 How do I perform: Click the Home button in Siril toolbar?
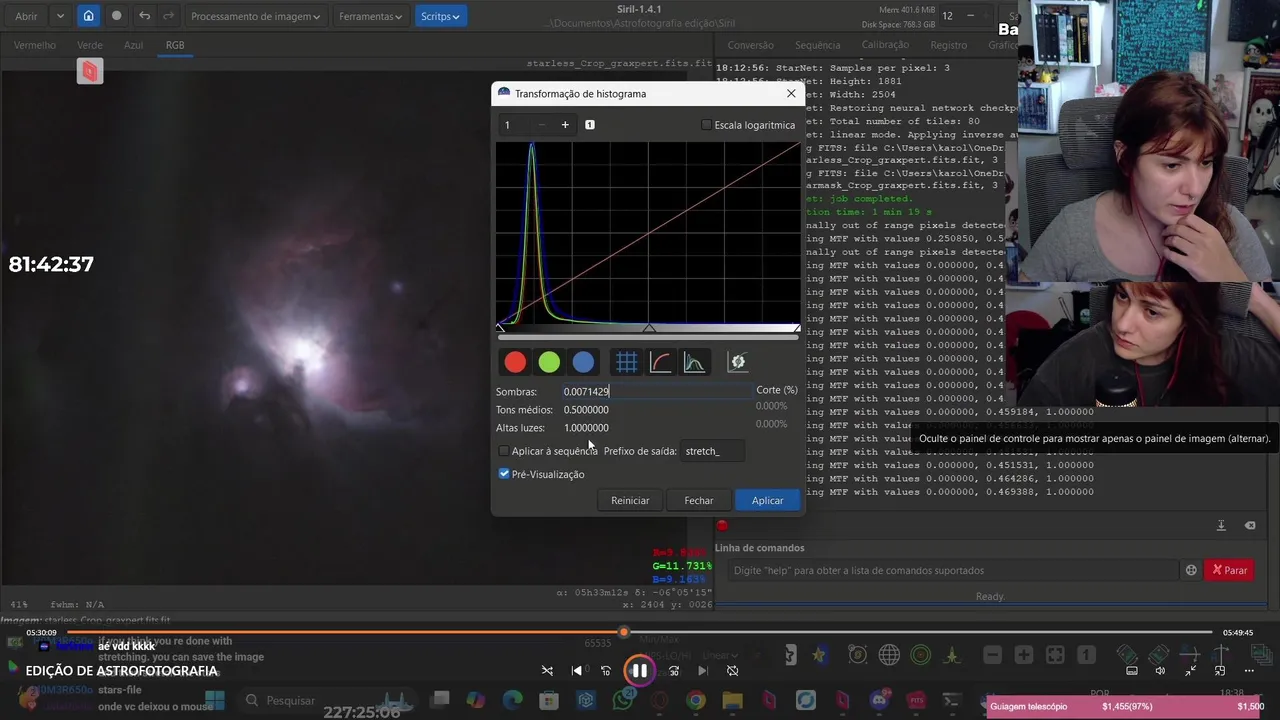(88, 16)
